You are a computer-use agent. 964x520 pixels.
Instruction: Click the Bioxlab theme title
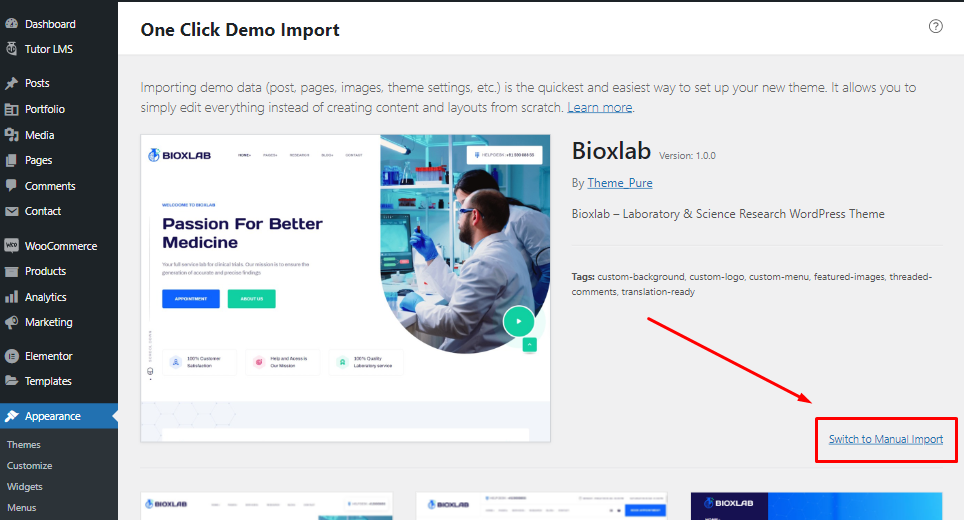(x=611, y=151)
